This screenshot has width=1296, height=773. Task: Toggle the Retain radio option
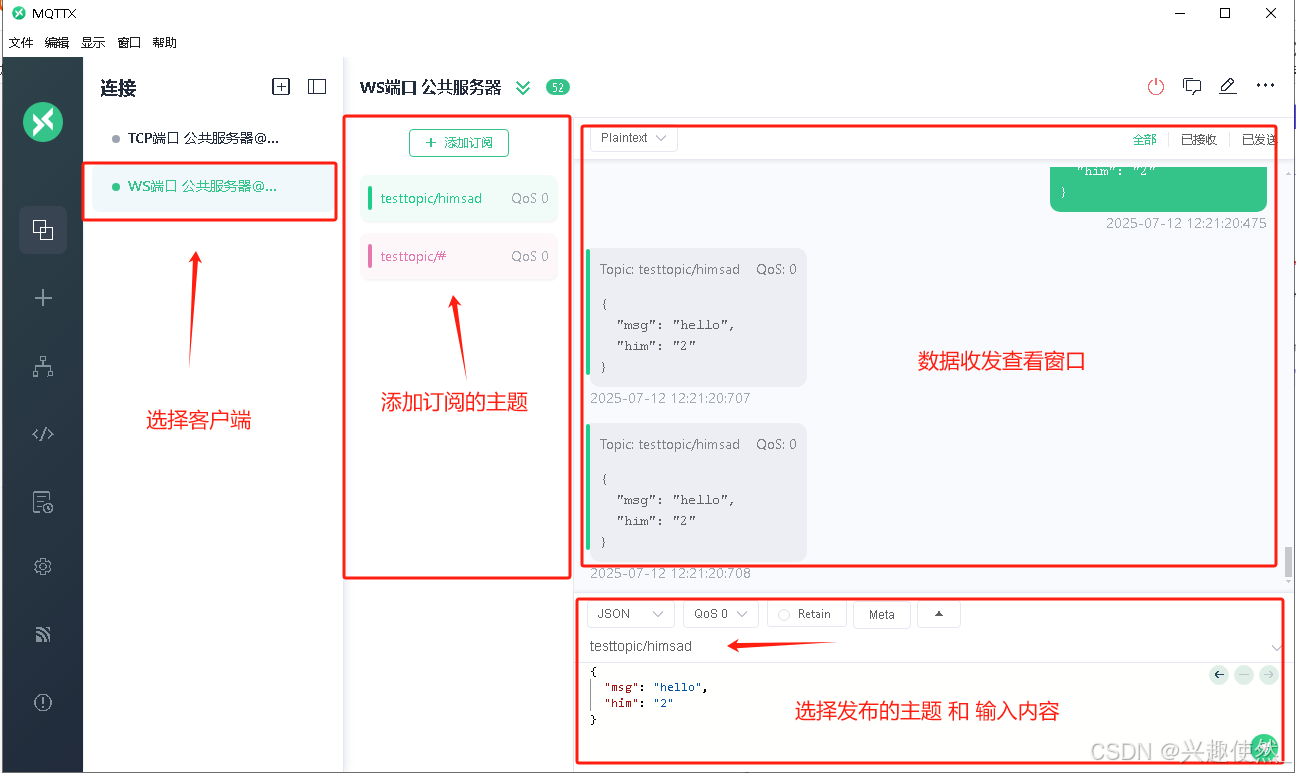coord(785,614)
